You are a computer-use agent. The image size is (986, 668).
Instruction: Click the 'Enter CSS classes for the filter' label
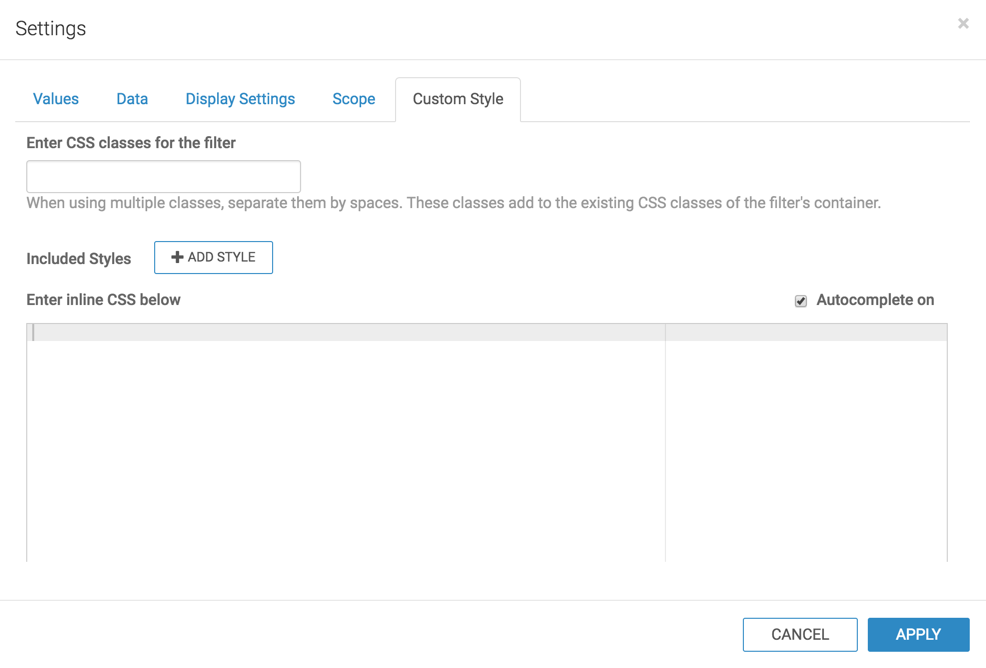pos(131,143)
